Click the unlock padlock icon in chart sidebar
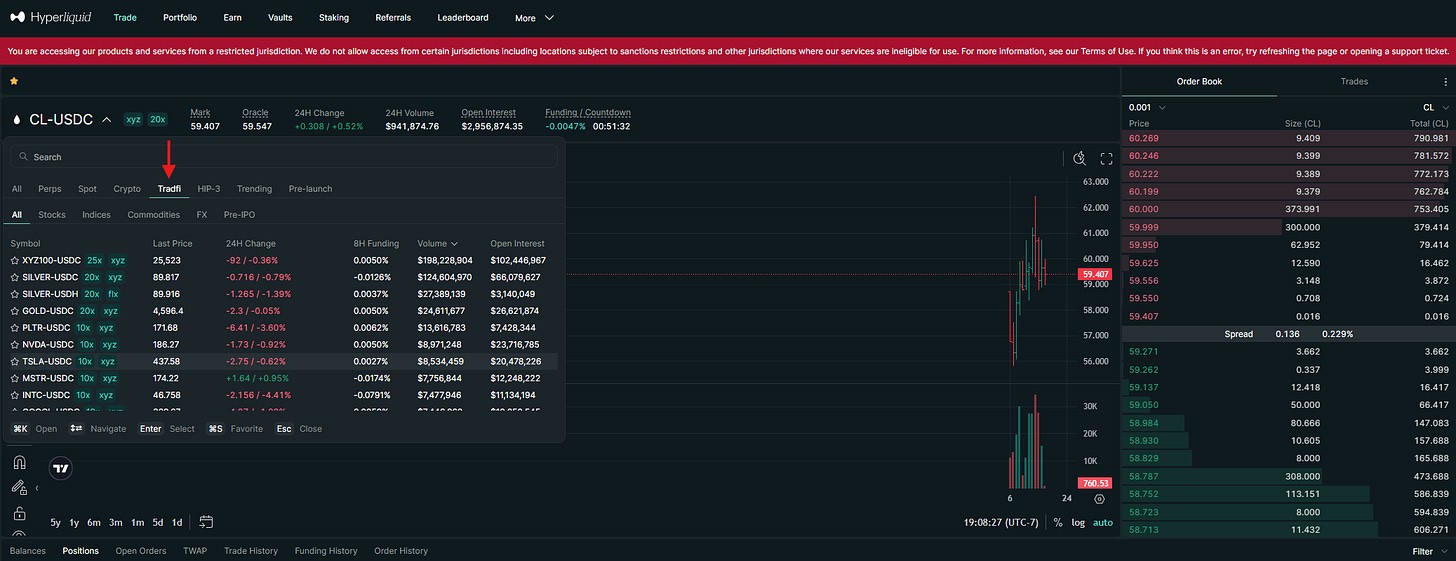 click(x=19, y=513)
